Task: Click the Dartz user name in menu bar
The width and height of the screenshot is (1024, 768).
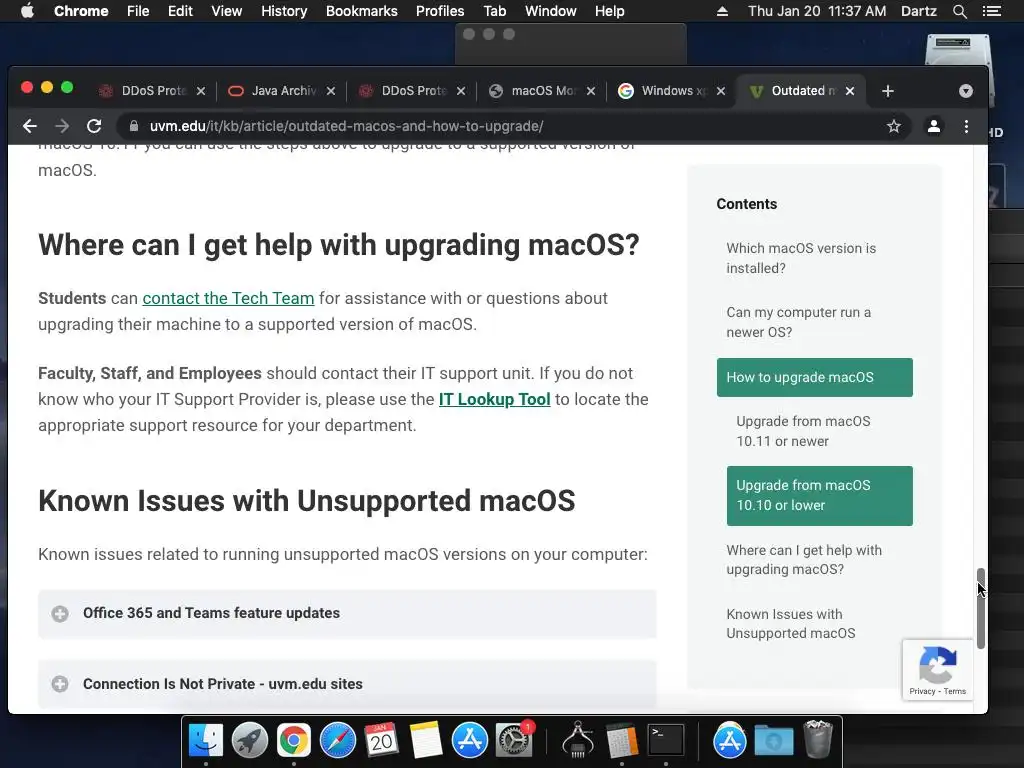Action: (x=919, y=11)
